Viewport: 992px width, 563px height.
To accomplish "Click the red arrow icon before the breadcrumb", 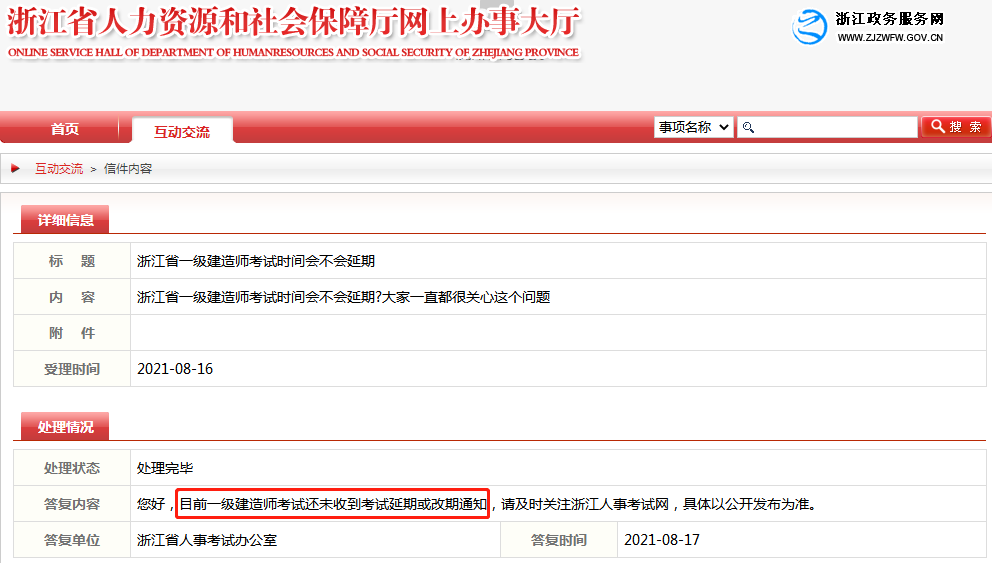I will 16,168.
